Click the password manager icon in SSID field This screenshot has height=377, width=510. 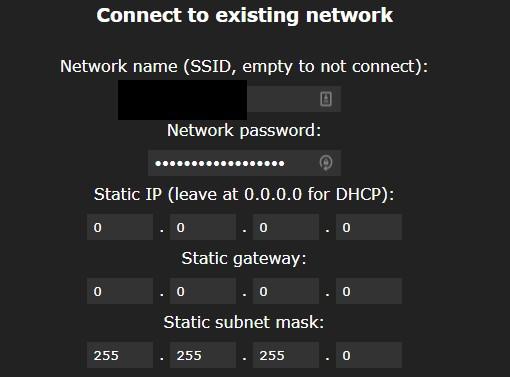point(326,99)
